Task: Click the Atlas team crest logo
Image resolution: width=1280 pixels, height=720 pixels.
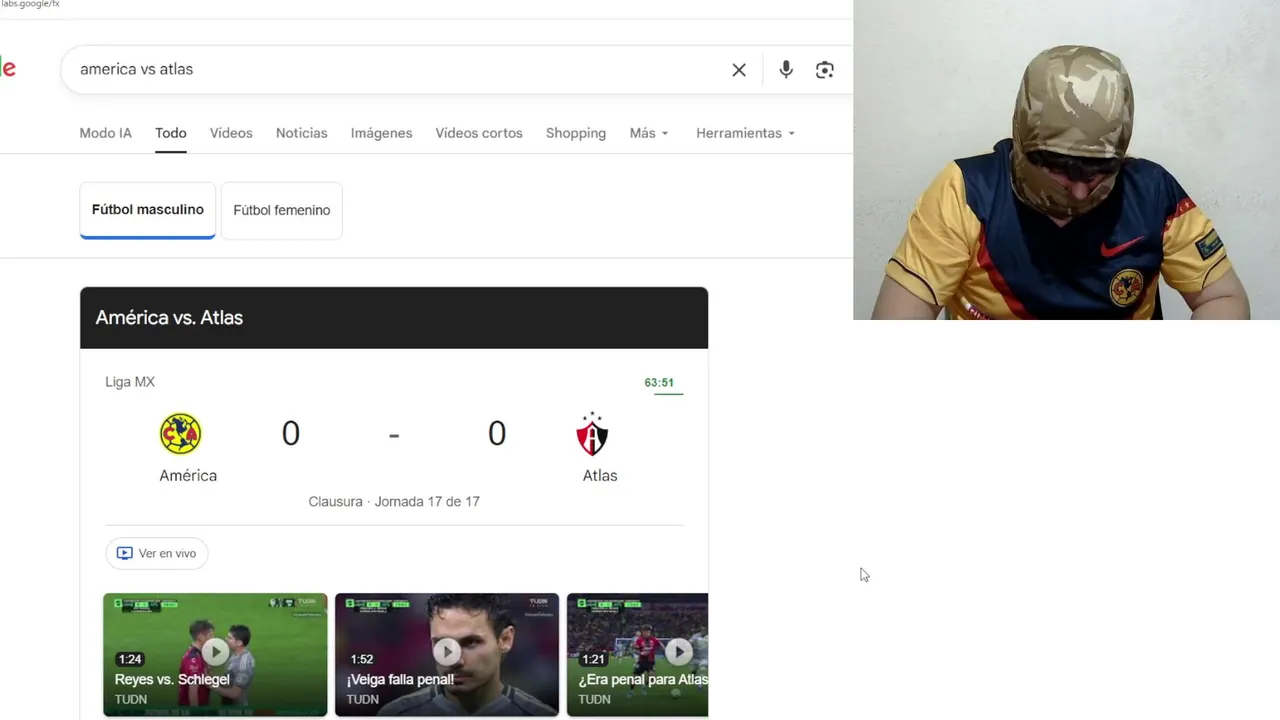Action: (592, 434)
